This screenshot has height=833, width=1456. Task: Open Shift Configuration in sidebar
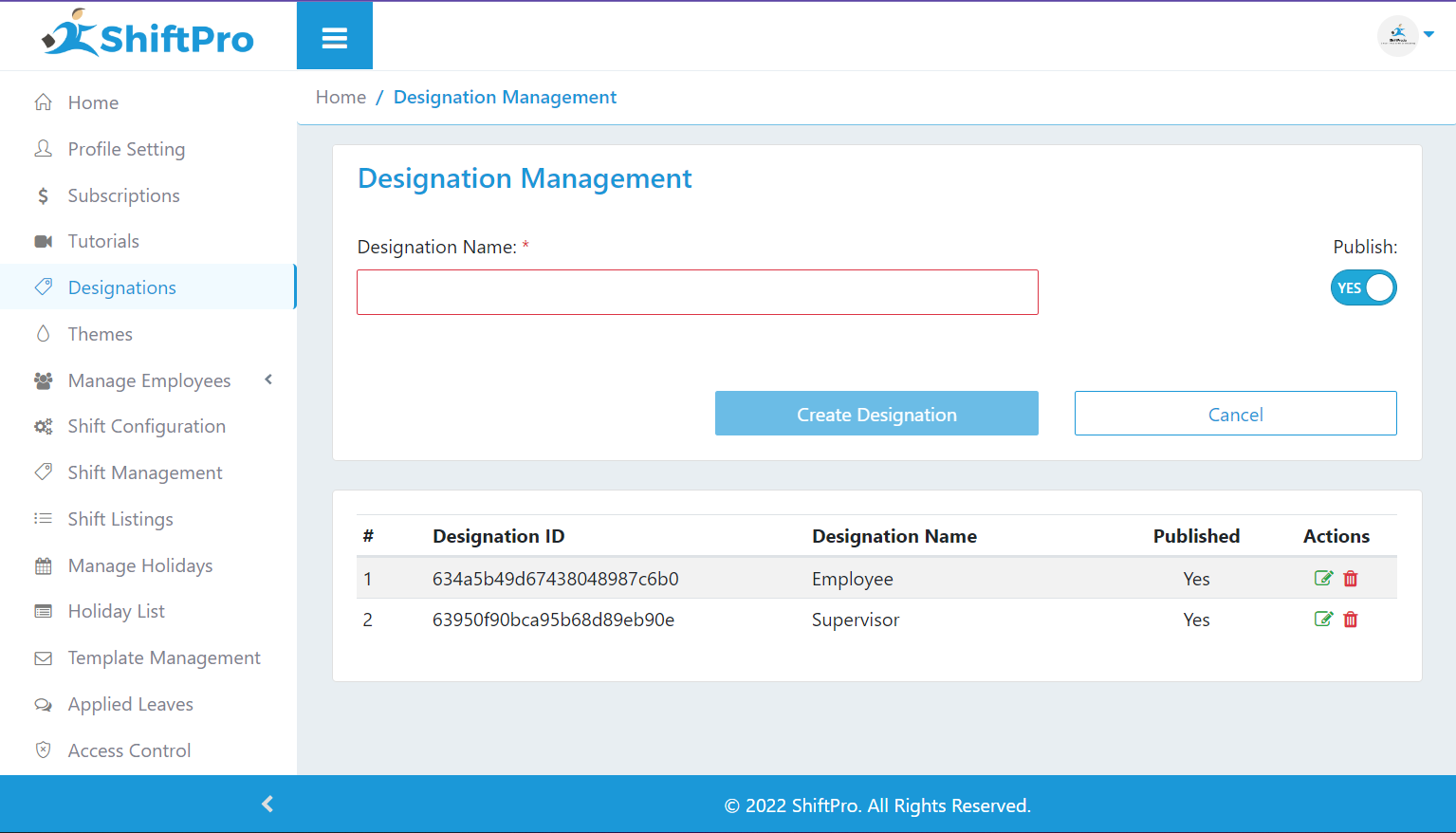tap(146, 427)
